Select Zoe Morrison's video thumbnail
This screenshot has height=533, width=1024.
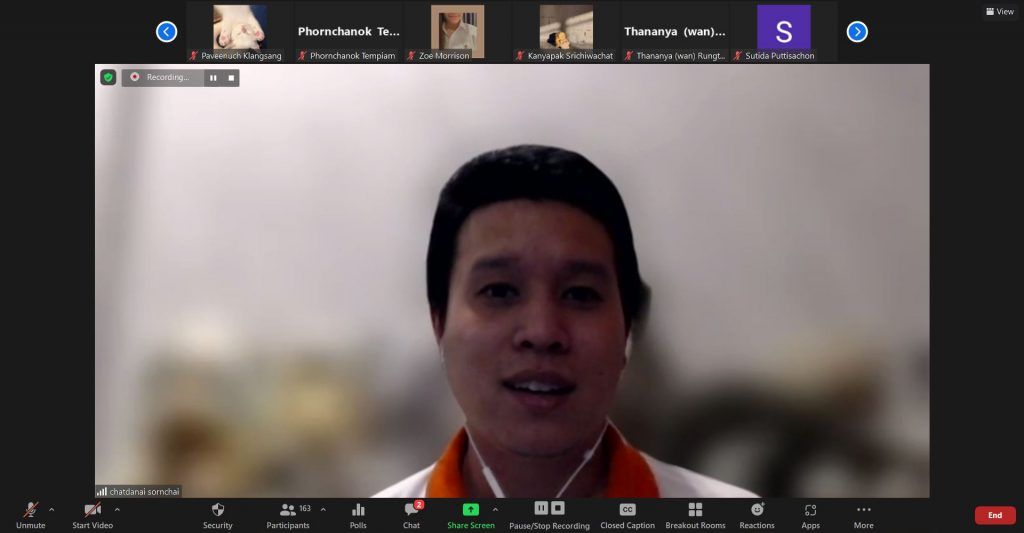coord(457,30)
